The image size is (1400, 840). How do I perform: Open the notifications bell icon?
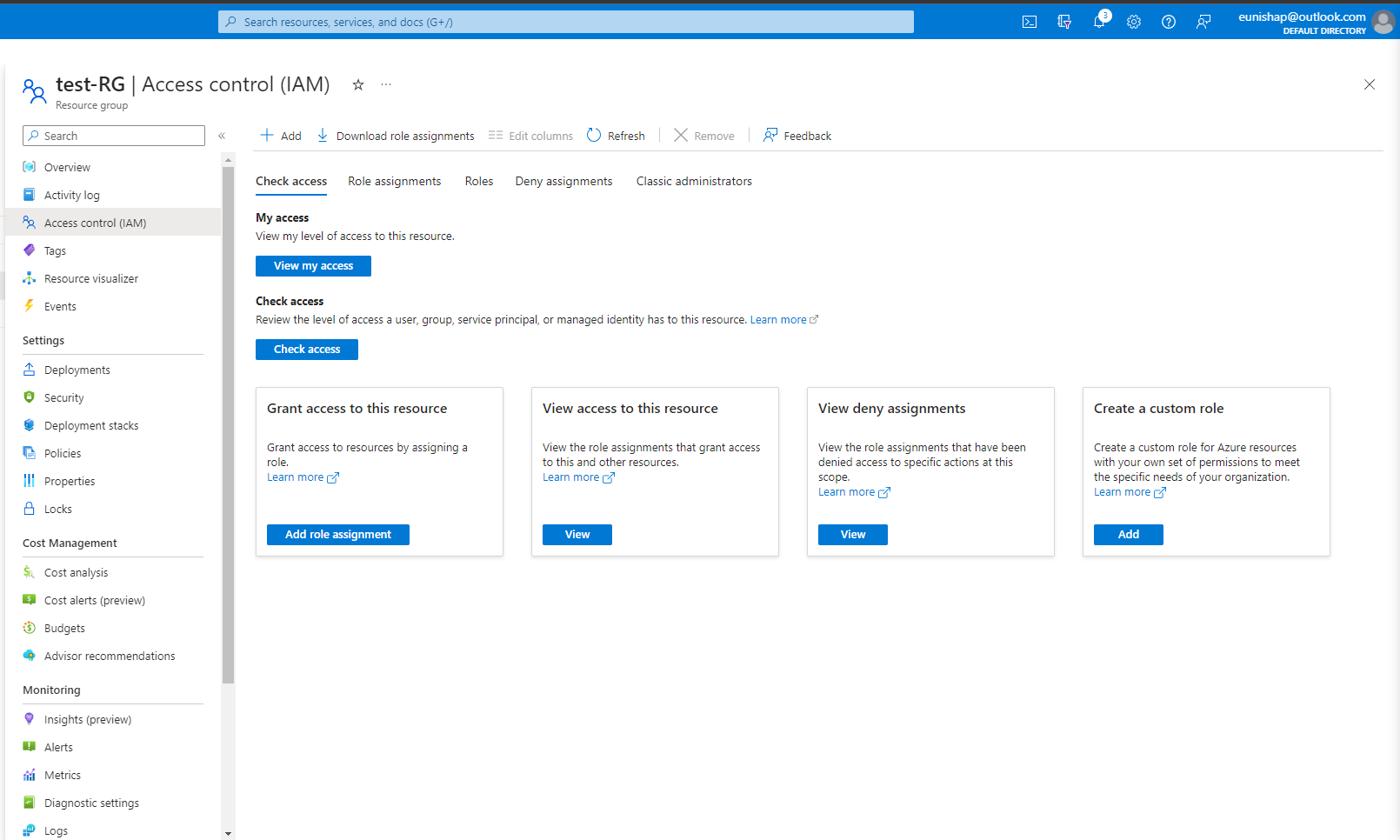1099,22
